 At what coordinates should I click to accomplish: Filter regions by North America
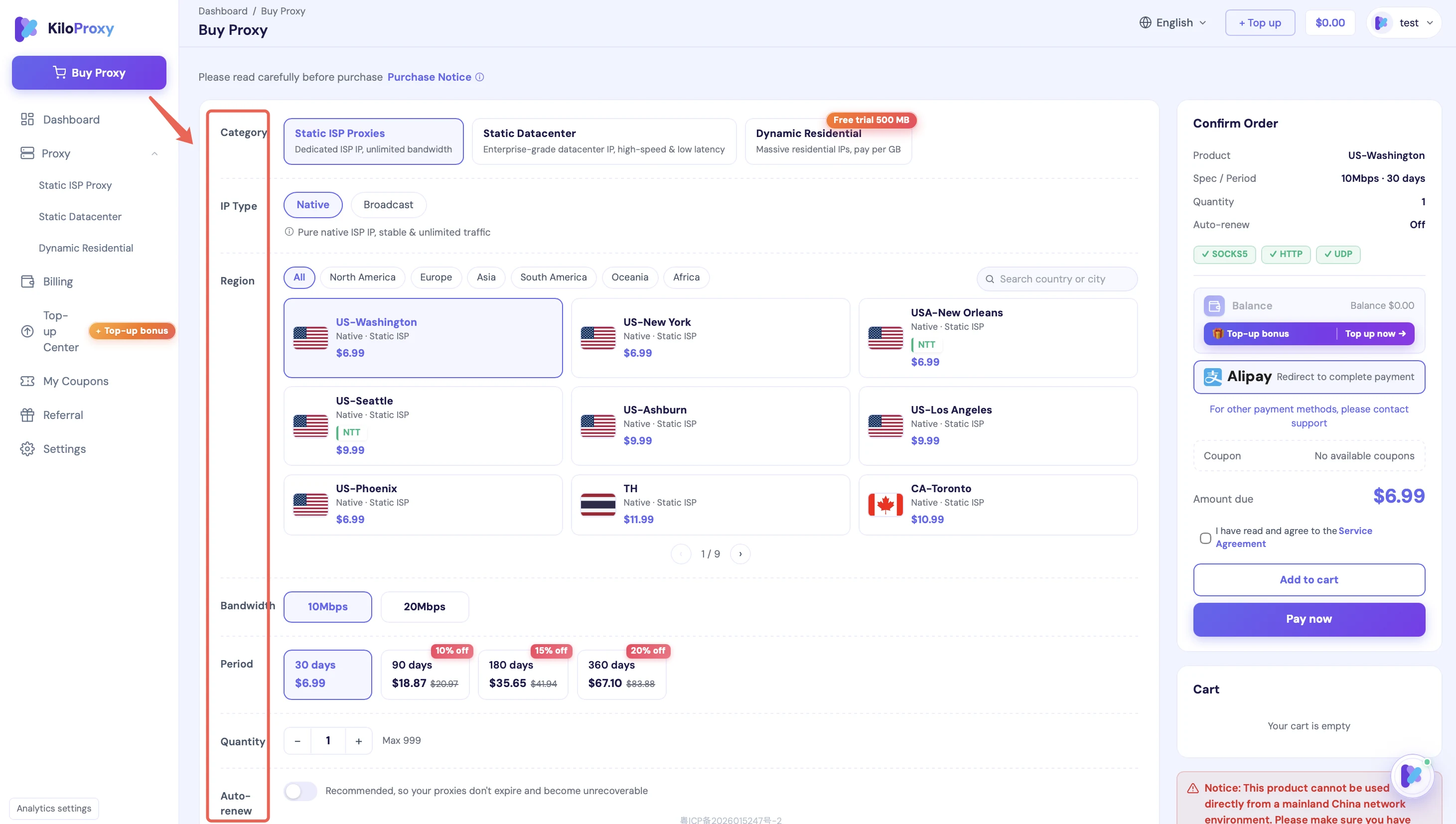point(363,277)
